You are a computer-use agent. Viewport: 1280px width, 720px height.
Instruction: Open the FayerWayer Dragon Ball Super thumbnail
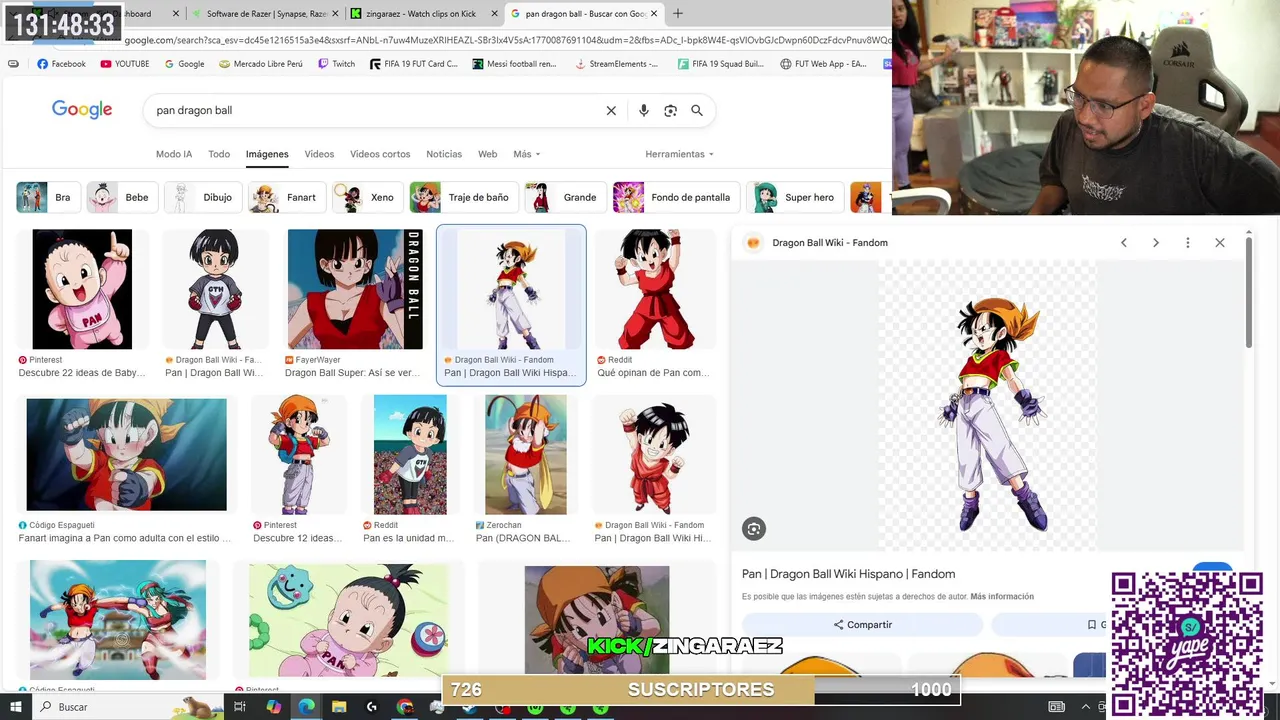coord(355,289)
